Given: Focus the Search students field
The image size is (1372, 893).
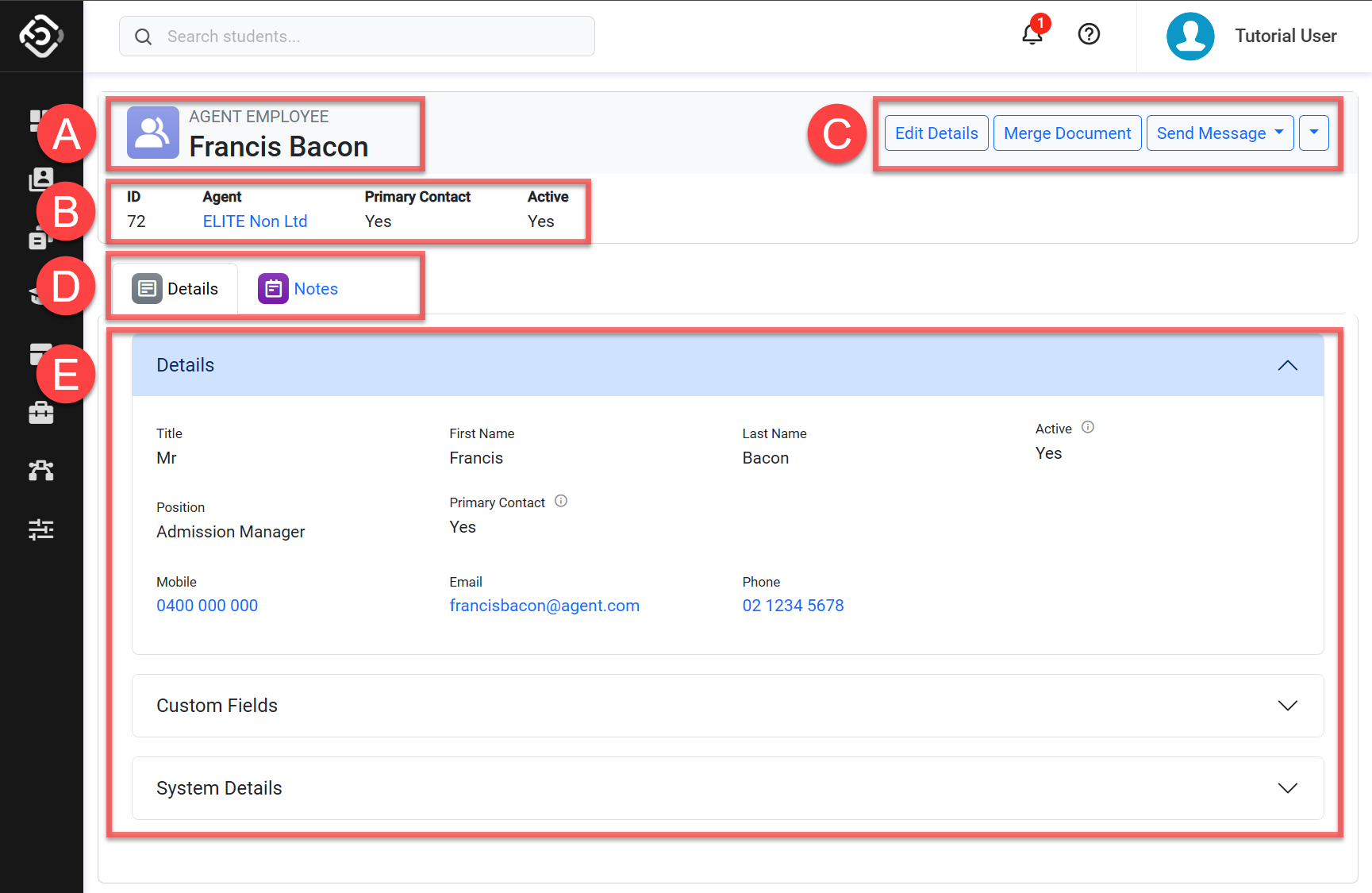Looking at the screenshot, I should pyautogui.click(x=357, y=37).
